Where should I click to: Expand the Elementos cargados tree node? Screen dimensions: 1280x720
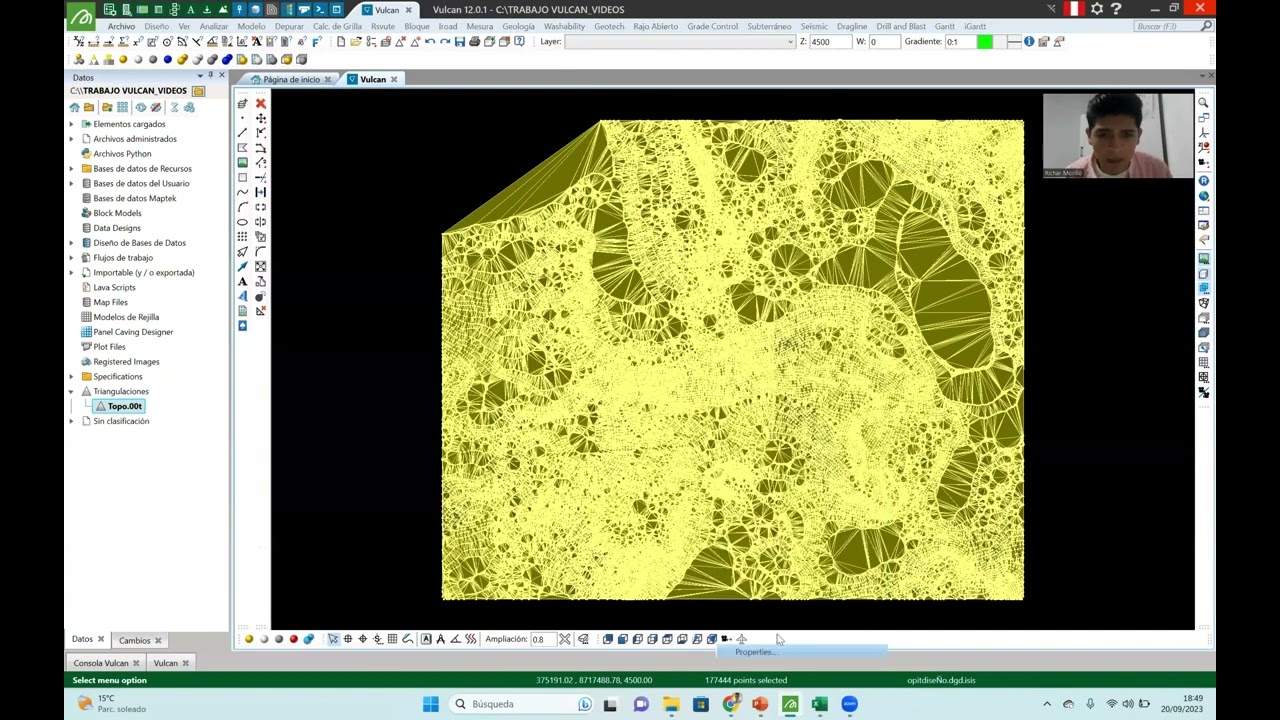point(71,124)
